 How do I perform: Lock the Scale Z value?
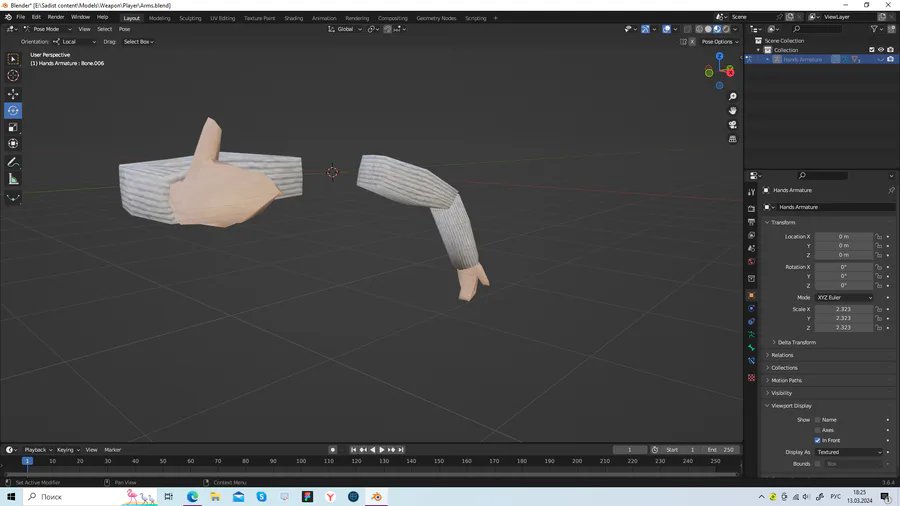pyautogui.click(x=879, y=328)
